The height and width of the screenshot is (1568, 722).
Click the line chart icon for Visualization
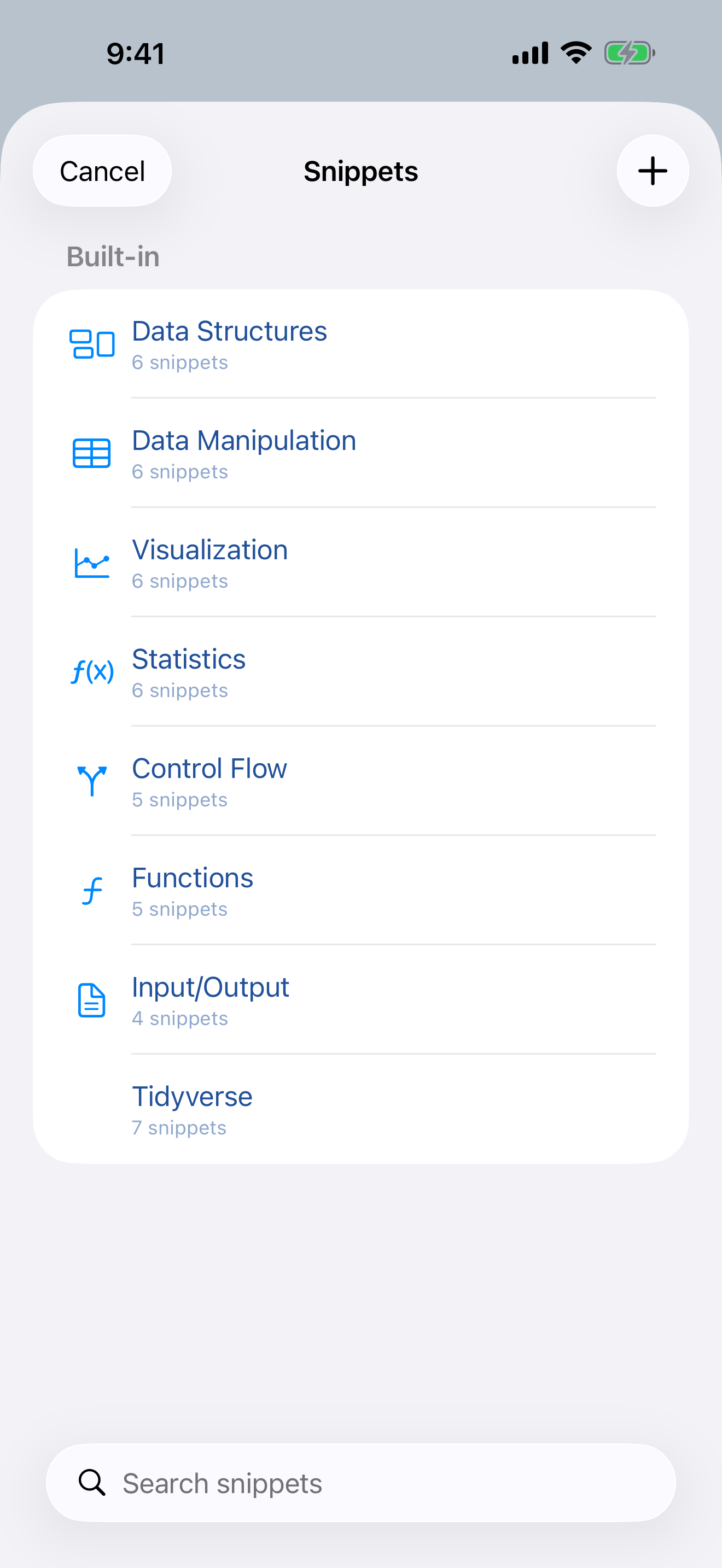90,563
